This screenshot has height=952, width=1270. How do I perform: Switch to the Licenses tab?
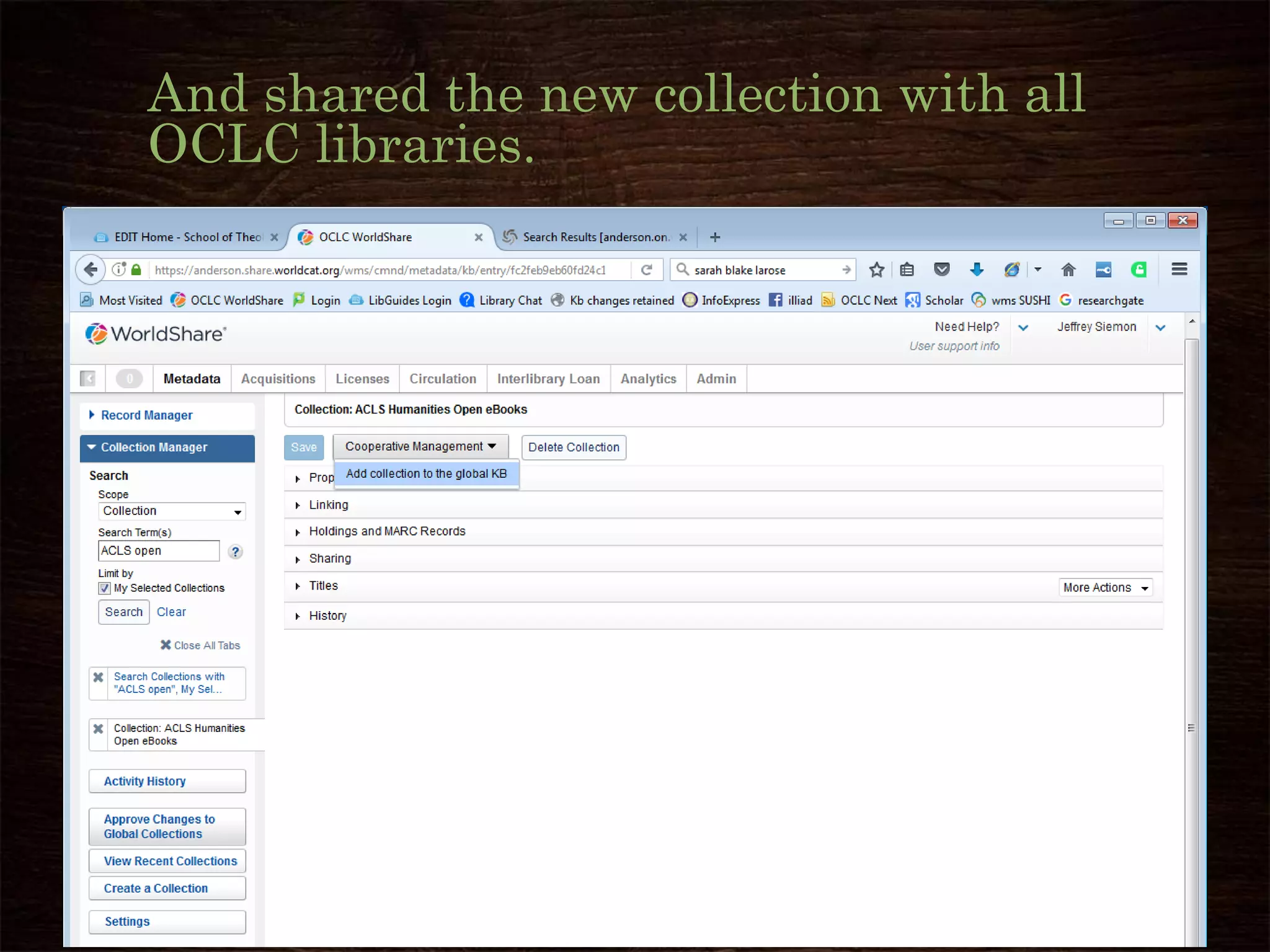coord(362,379)
